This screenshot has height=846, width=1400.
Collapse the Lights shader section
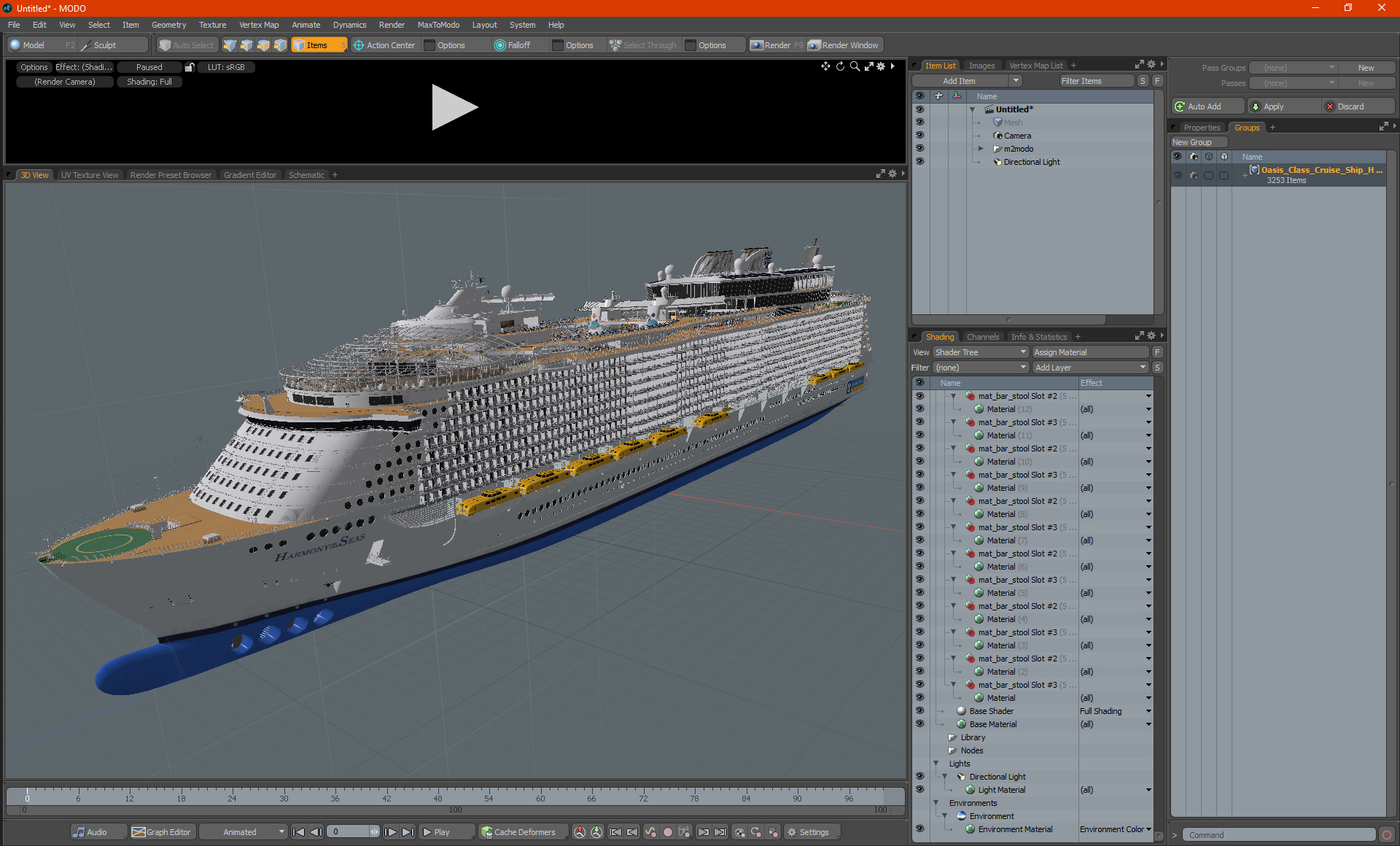pyautogui.click(x=936, y=764)
